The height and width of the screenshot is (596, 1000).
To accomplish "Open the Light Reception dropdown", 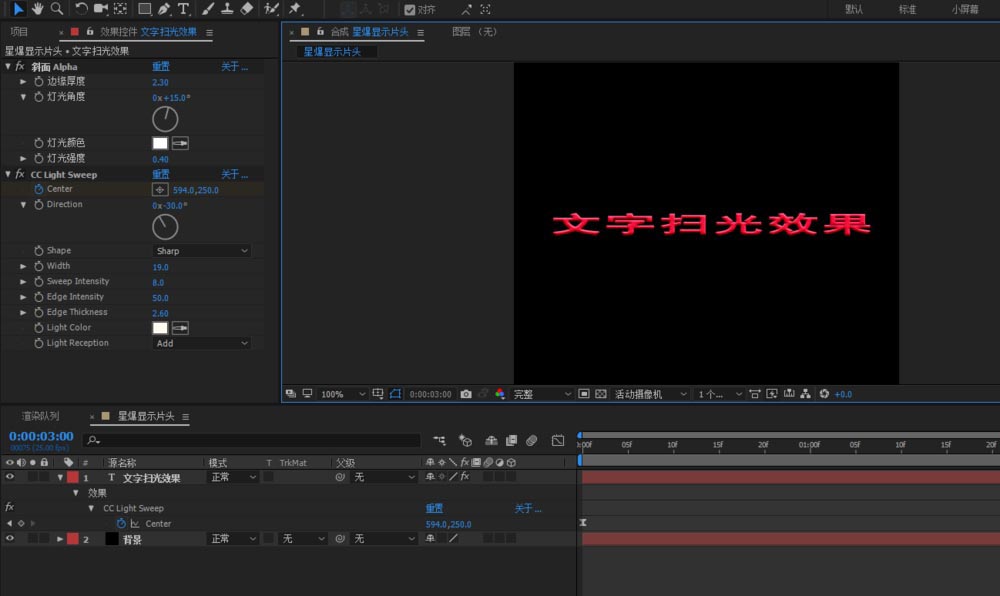I will coord(202,343).
